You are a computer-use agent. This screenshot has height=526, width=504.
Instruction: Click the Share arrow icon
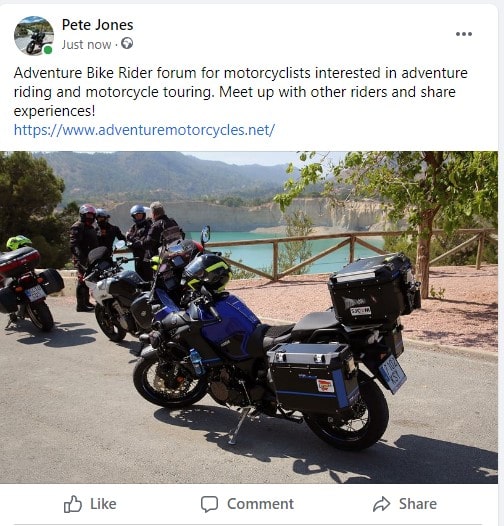coord(382,504)
